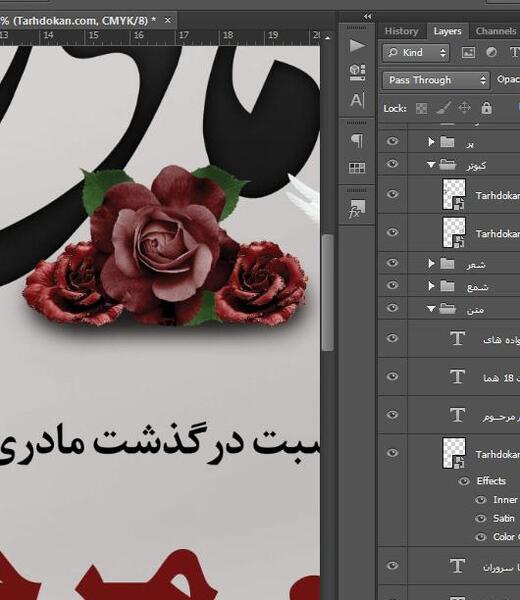
Task: Expand the پر layer group
Action: point(431,142)
